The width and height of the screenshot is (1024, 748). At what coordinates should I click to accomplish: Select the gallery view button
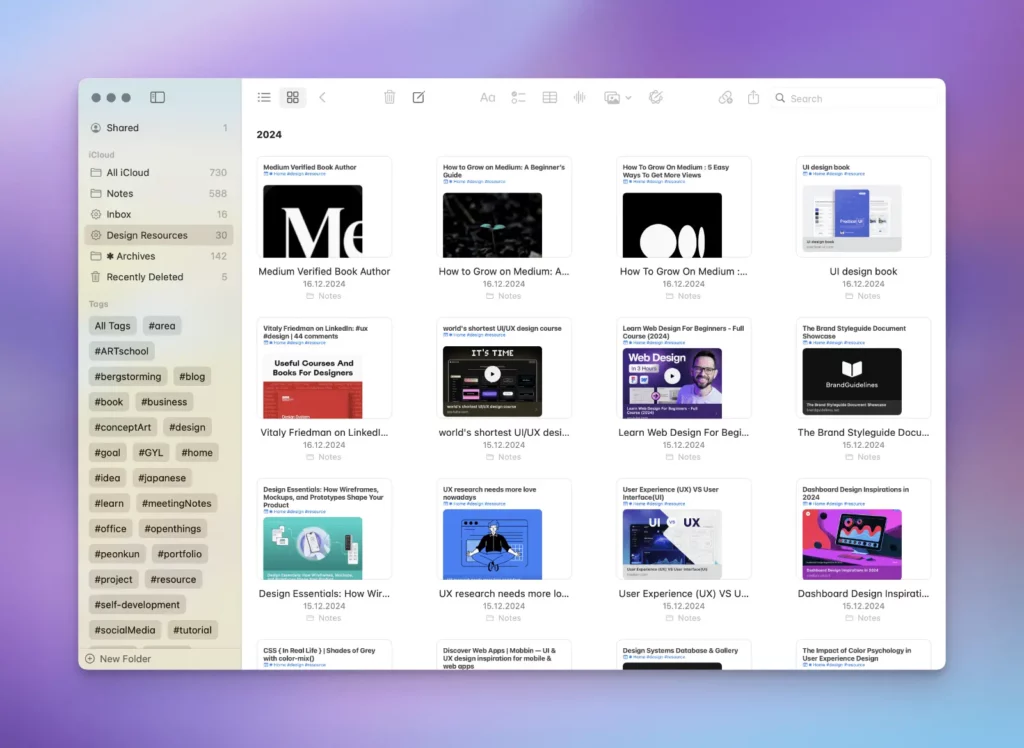tap(292, 97)
